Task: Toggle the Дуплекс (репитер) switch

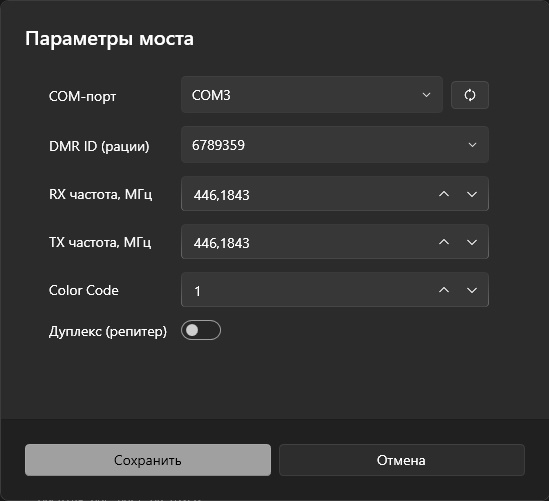Action: 201,330
